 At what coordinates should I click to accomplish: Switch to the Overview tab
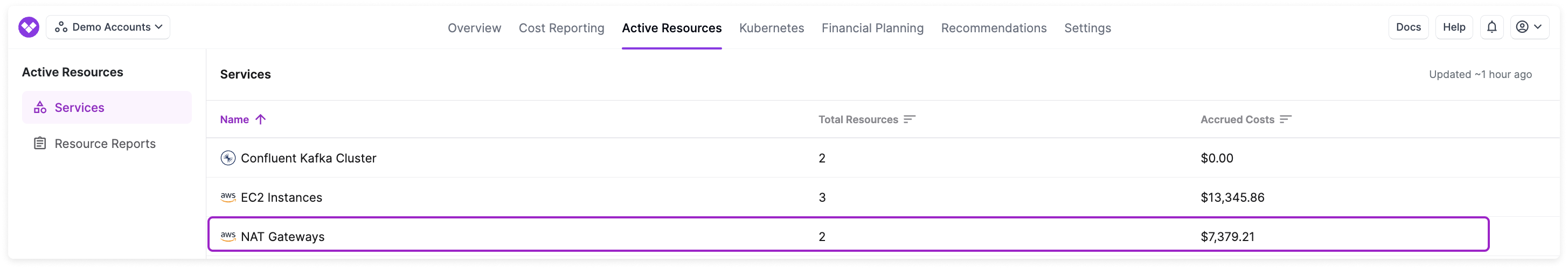click(x=474, y=28)
